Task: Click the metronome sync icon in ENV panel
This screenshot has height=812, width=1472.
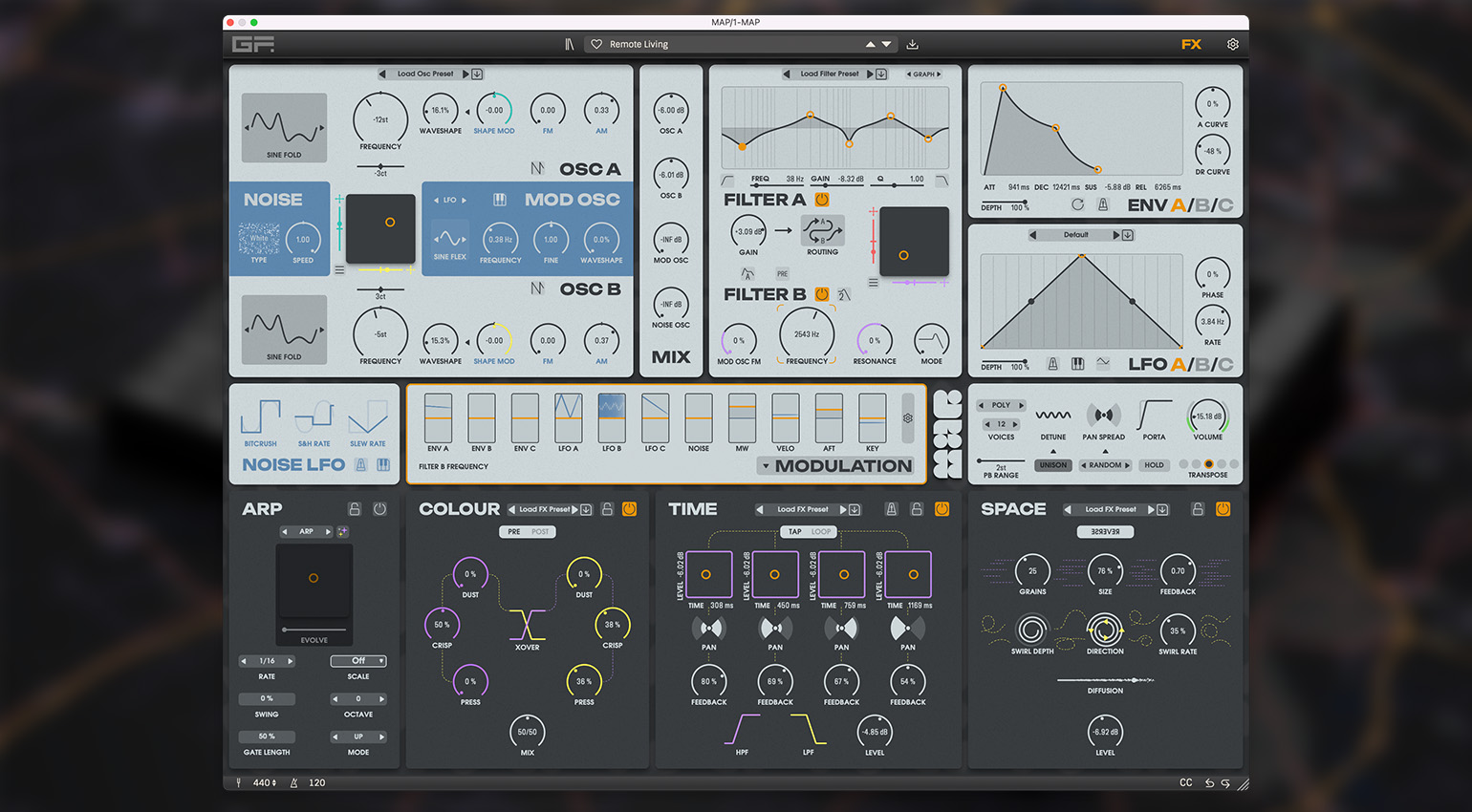Action: [1102, 204]
